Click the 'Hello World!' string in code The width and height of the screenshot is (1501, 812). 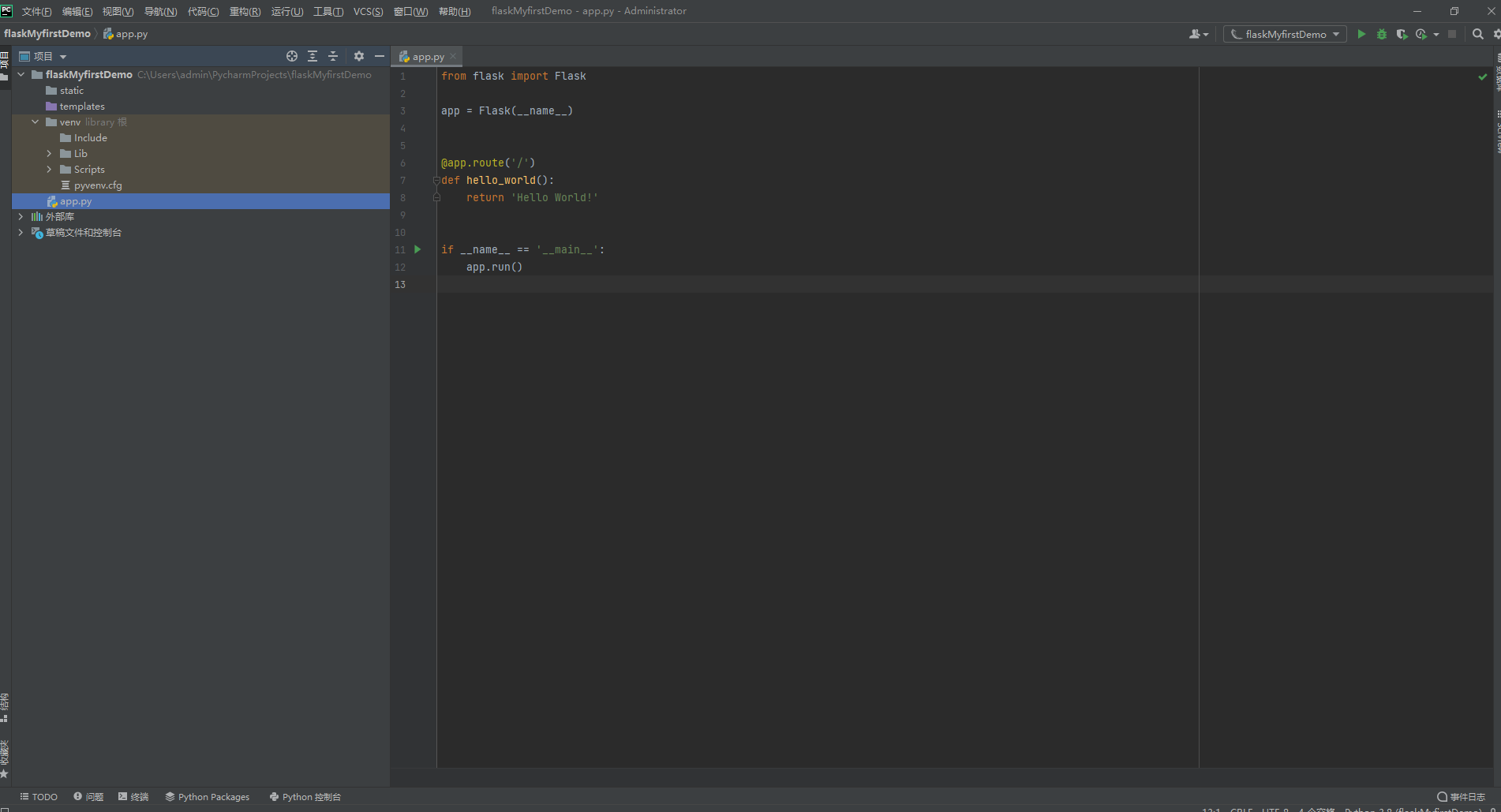coord(554,197)
